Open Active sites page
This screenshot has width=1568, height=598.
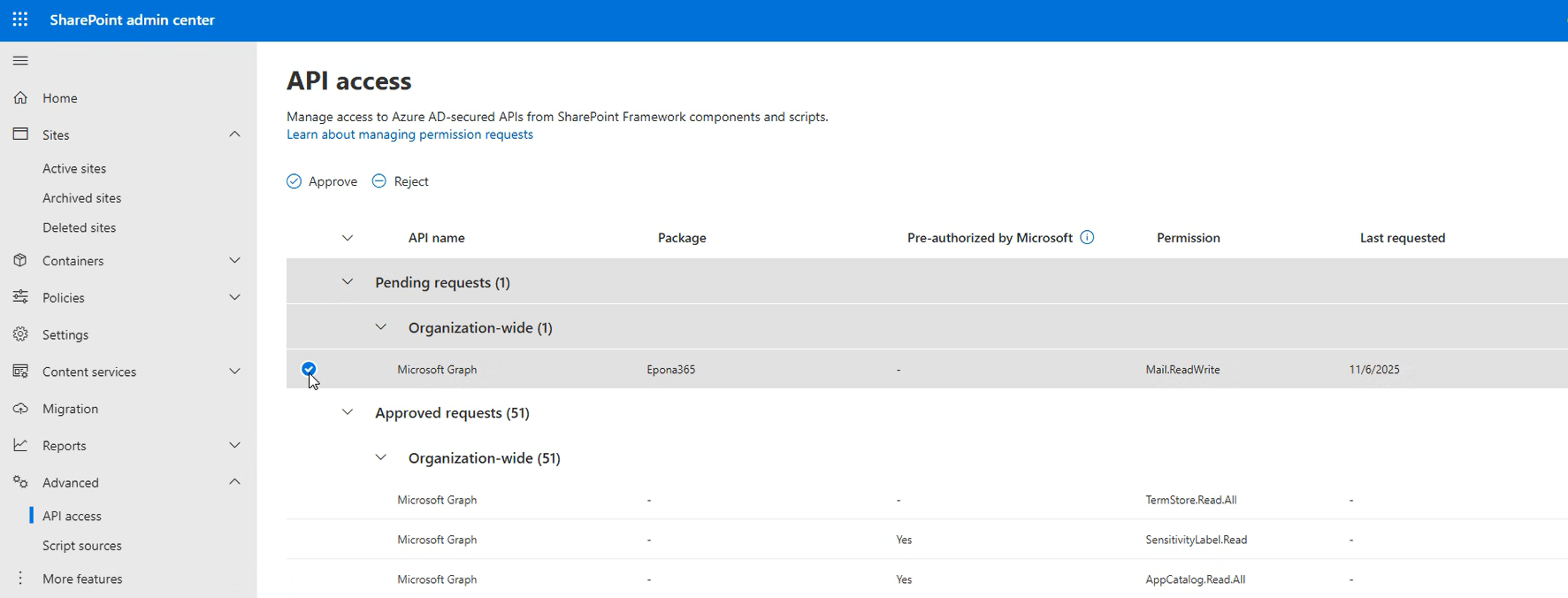74,168
